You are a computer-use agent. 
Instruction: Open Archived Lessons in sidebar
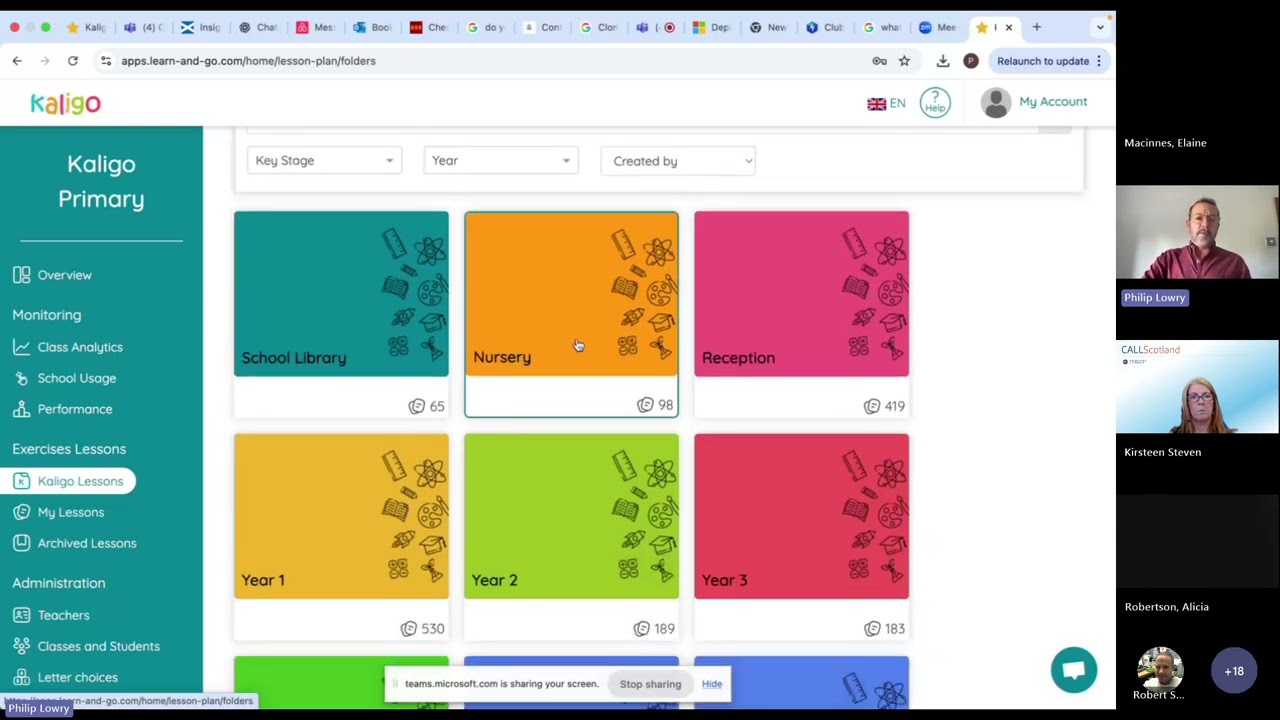(75, 543)
